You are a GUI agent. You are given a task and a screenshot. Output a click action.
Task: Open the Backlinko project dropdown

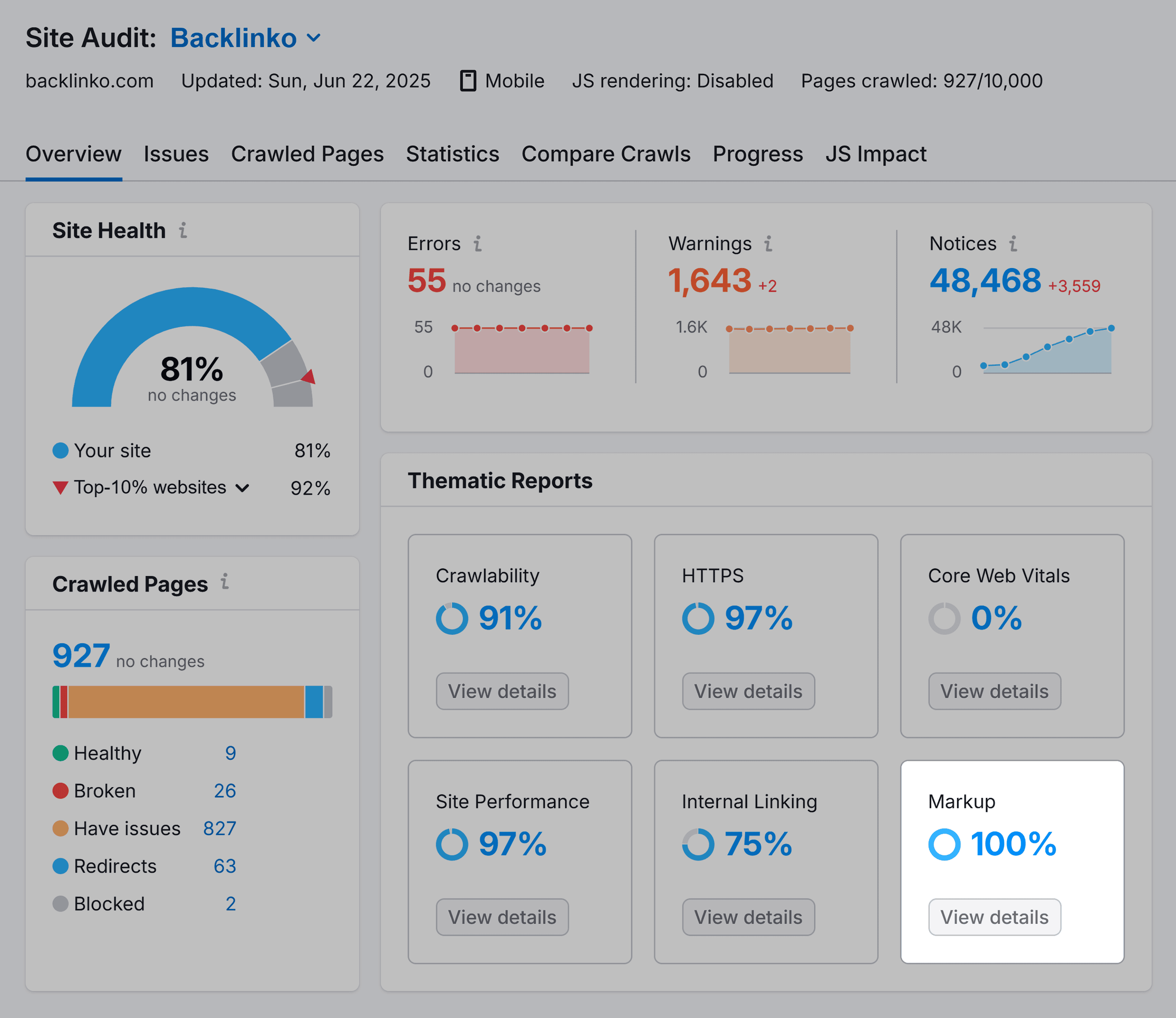[x=246, y=38]
